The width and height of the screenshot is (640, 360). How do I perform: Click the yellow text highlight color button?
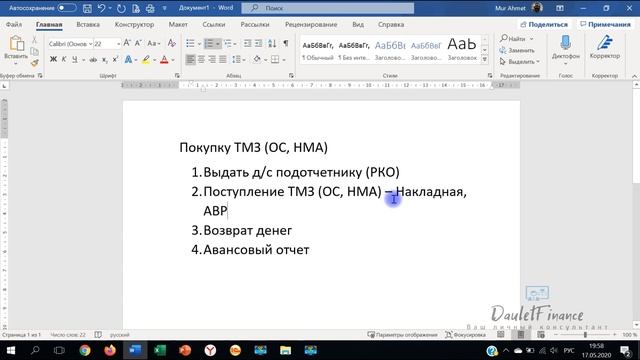[146, 60]
